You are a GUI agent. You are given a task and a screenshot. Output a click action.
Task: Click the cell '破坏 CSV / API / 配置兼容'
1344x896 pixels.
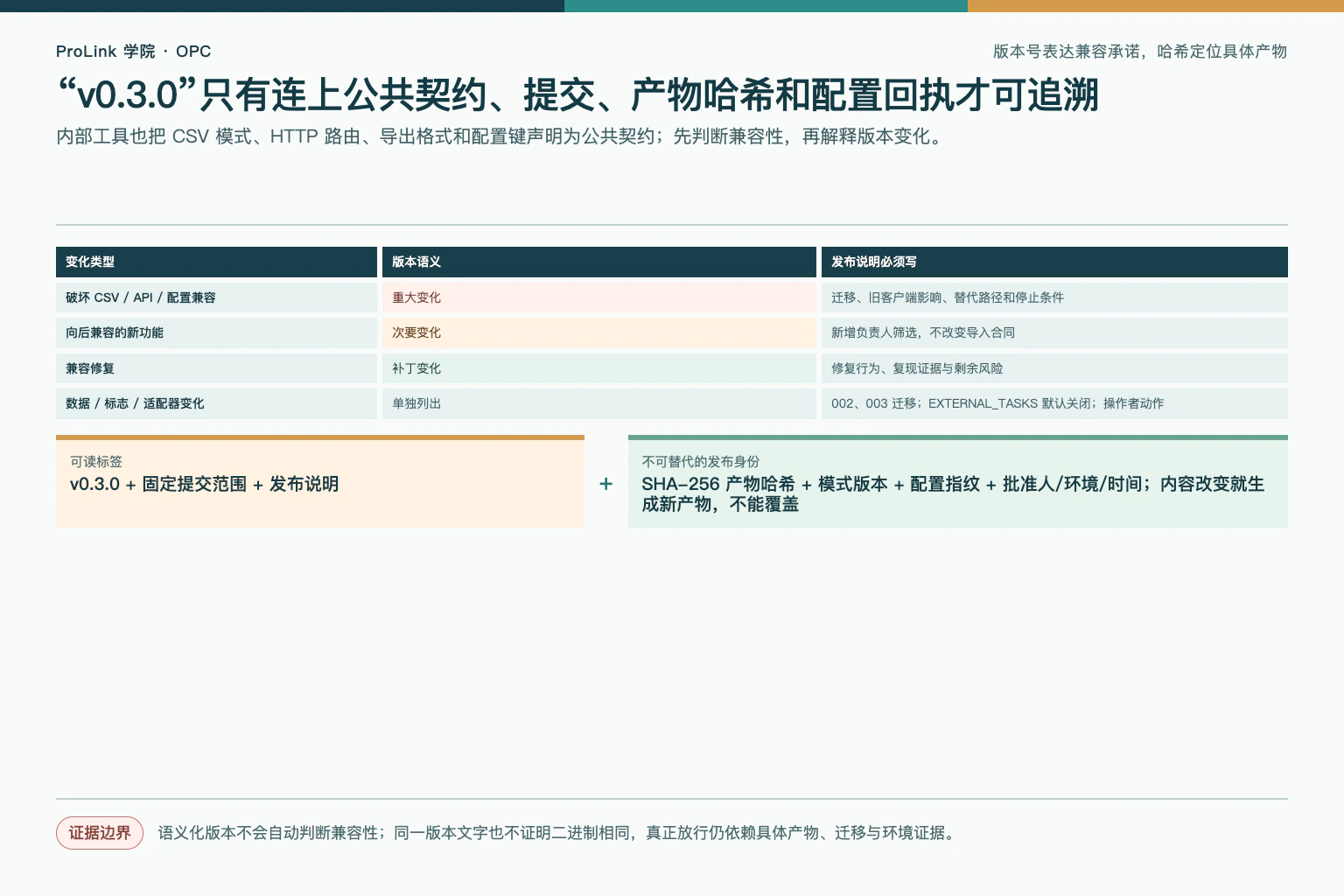pyautogui.click(x=216, y=297)
